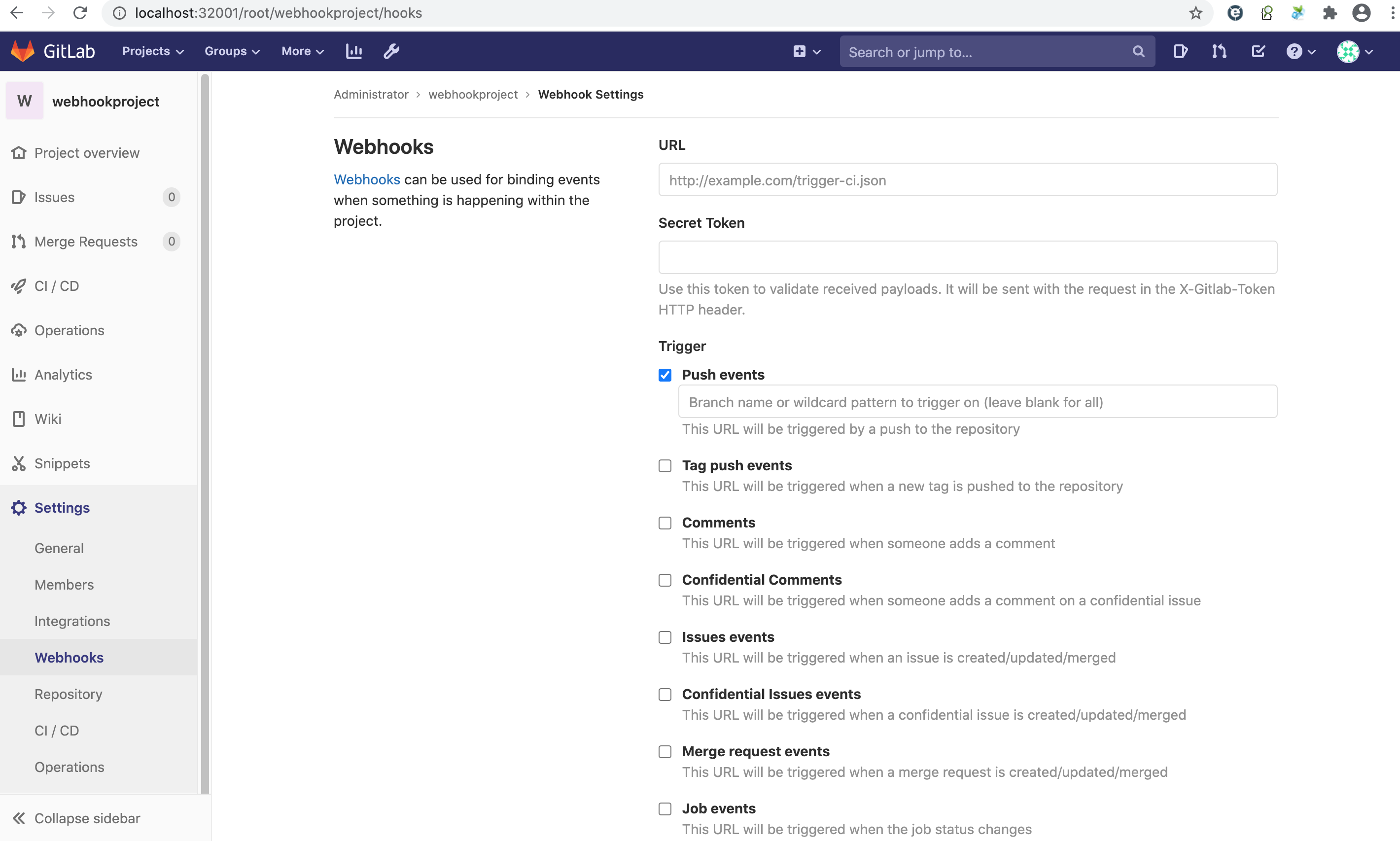
Task: Click the Webhooks documentation link
Action: [x=367, y=179]
